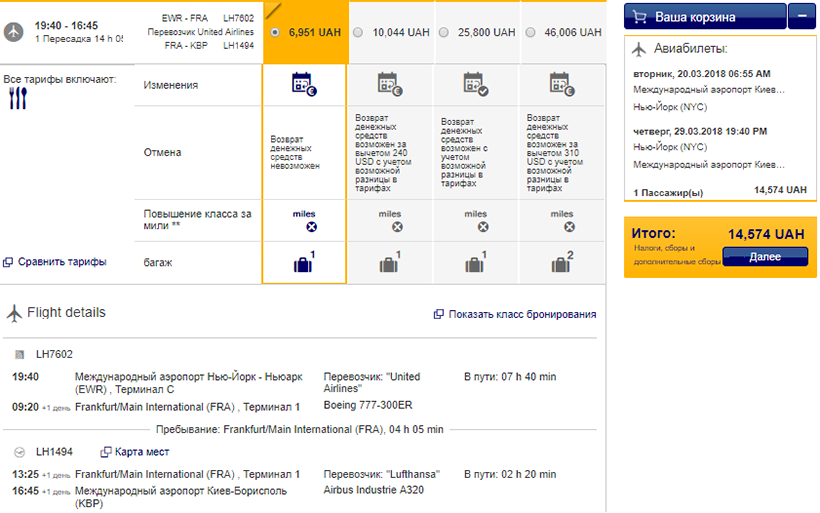This screenshot has width=820, height=513.
Task: Pick the 46,006 UAH fare radio button
Action: pyautogui.click(x=529, y=32)
